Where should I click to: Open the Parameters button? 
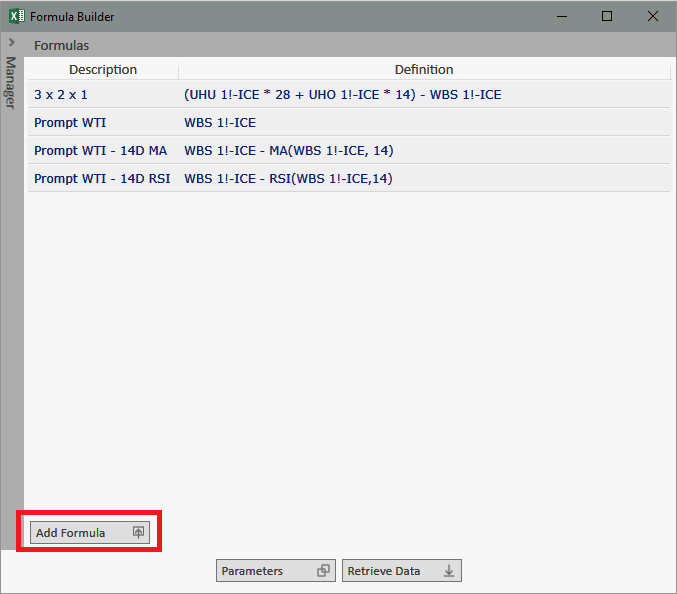[275, 571]
